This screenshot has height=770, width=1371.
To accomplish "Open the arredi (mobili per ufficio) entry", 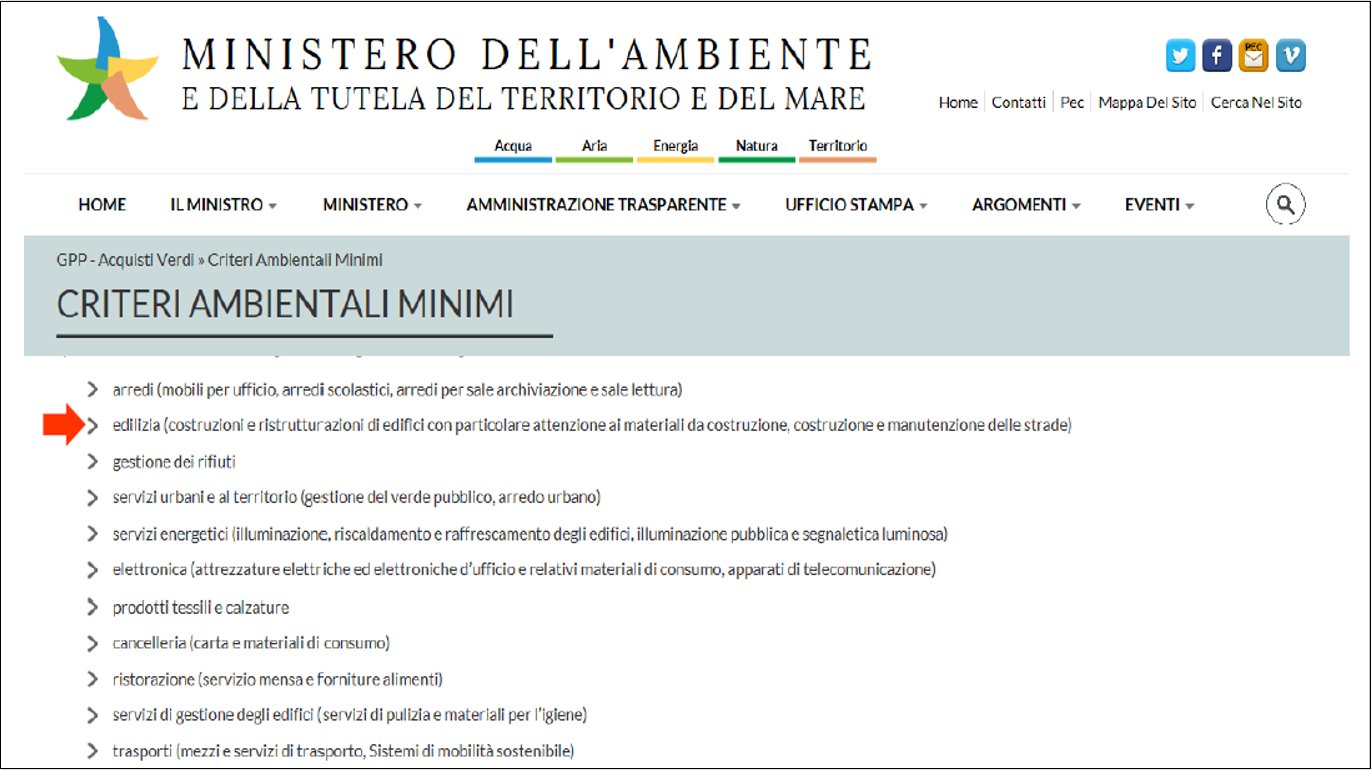I will [397, 389].
